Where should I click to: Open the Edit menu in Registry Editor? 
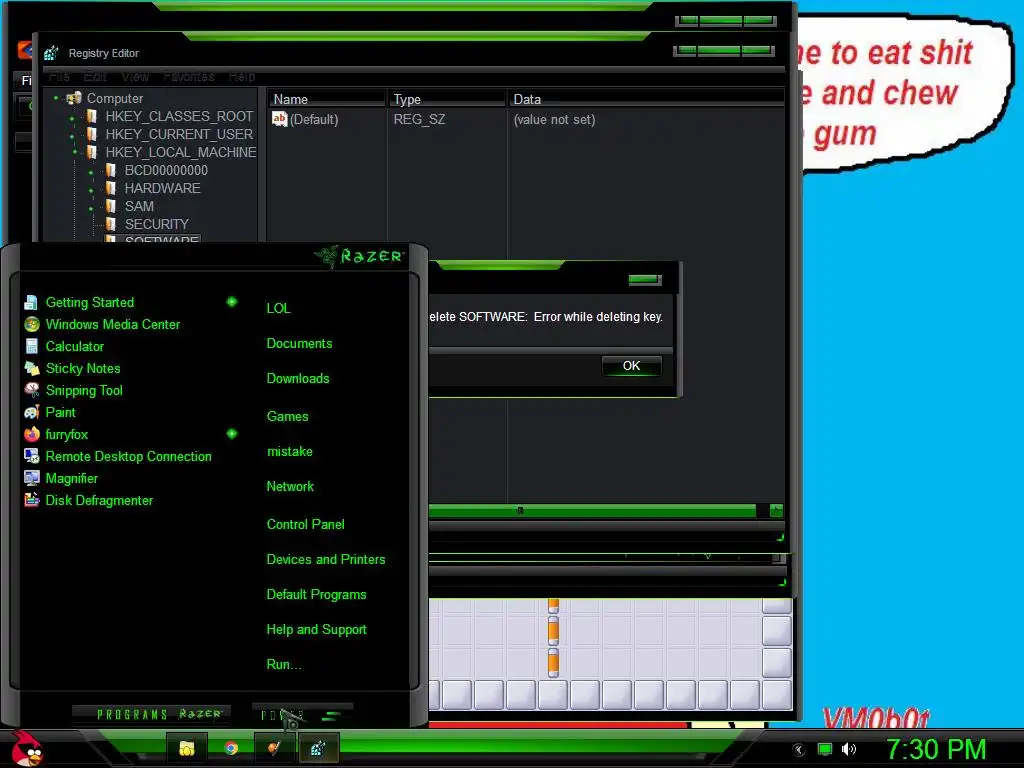tap(95, 76)
